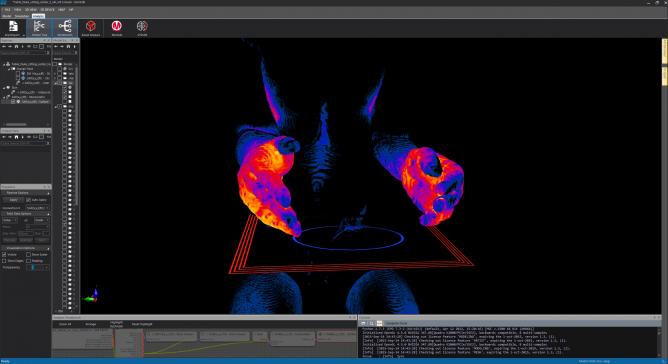Click the brain icon in ribbon
668x364 pixels.
[142, 26]
